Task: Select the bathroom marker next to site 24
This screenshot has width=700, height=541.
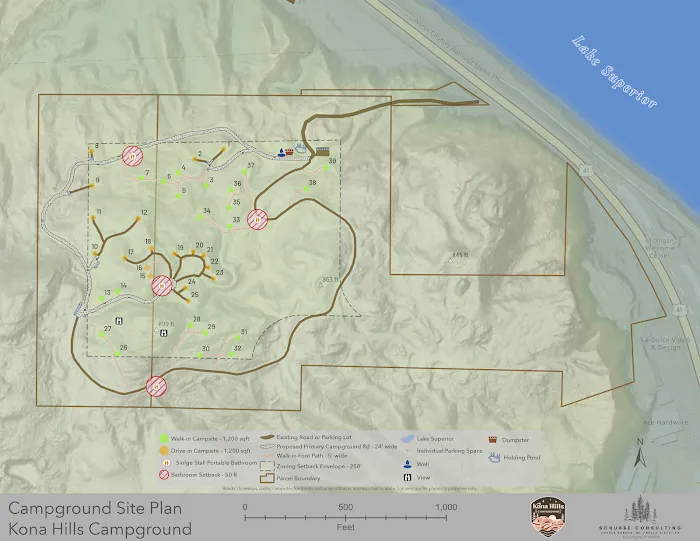Action: (162, 286)
